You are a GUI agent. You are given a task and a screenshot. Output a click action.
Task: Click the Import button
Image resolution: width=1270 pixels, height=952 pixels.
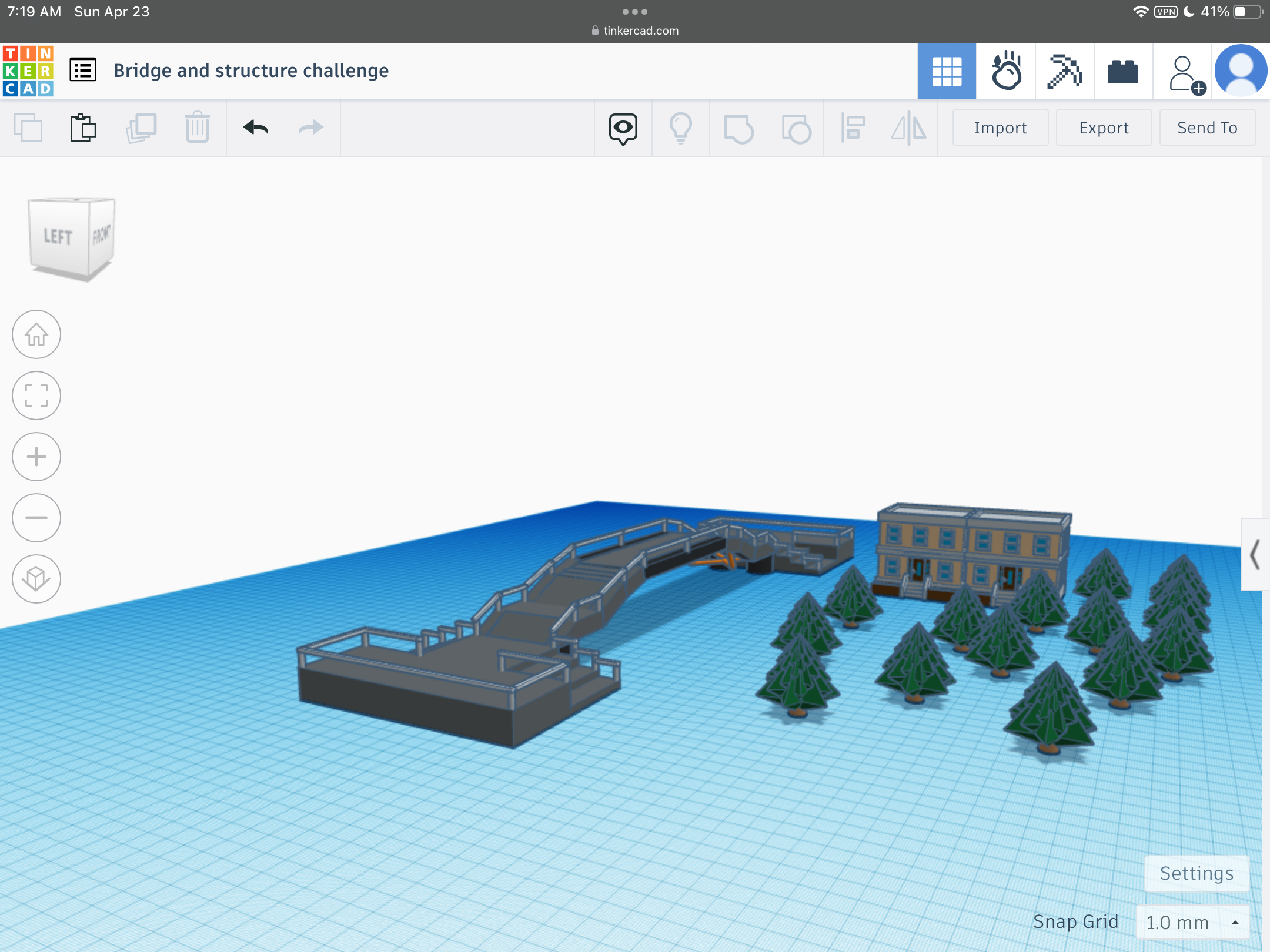point(1000,128)
